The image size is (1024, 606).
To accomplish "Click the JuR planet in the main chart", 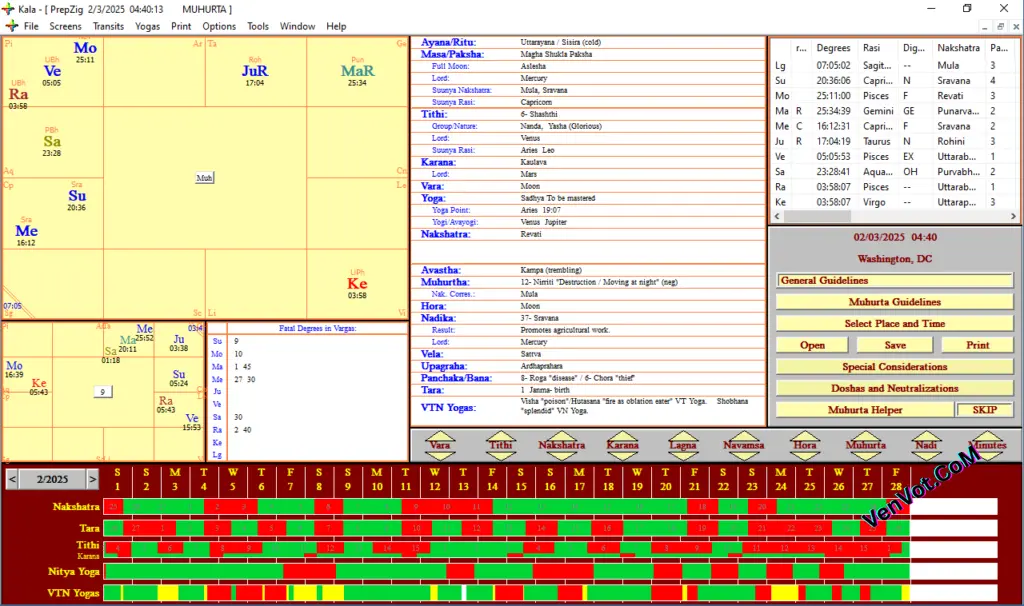I will point(255,71).
